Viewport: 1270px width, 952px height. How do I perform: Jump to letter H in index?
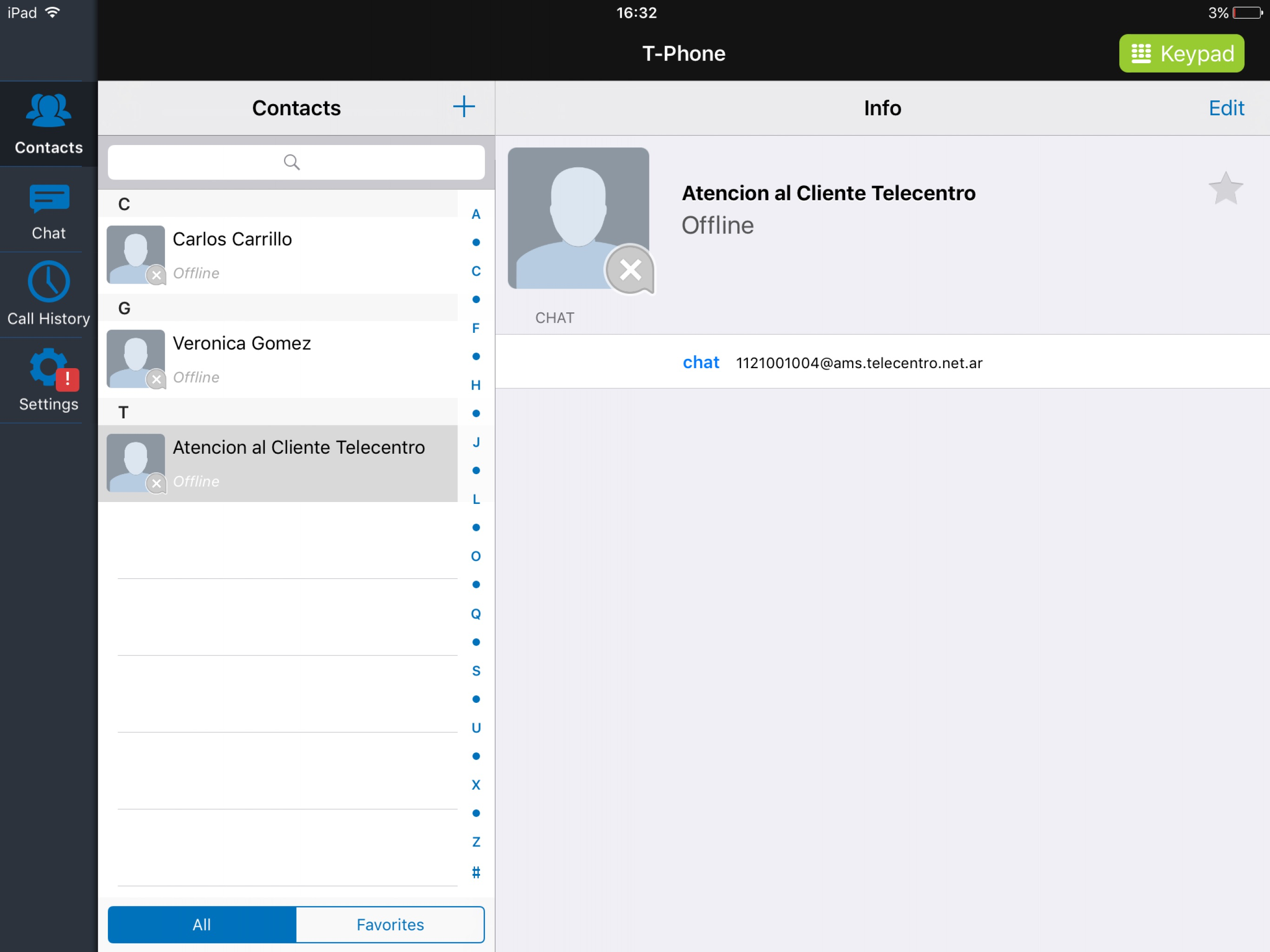pos(476,385)
